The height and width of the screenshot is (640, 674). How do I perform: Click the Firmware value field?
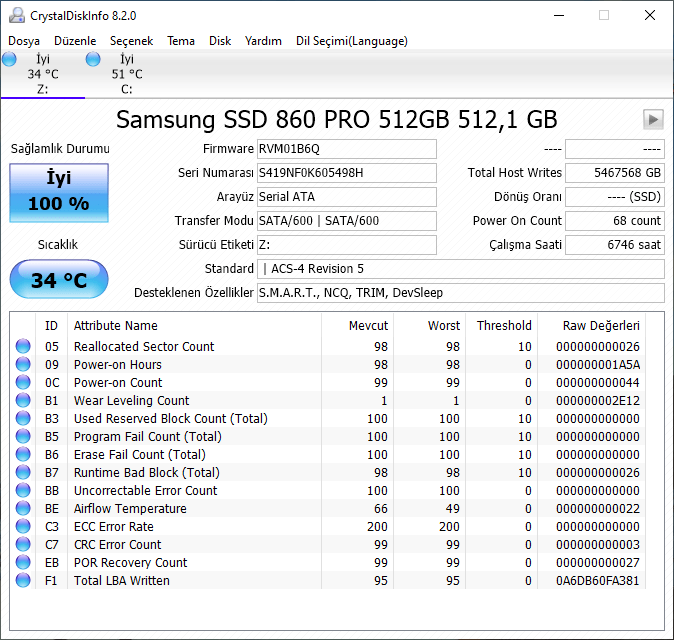(346, 149)
